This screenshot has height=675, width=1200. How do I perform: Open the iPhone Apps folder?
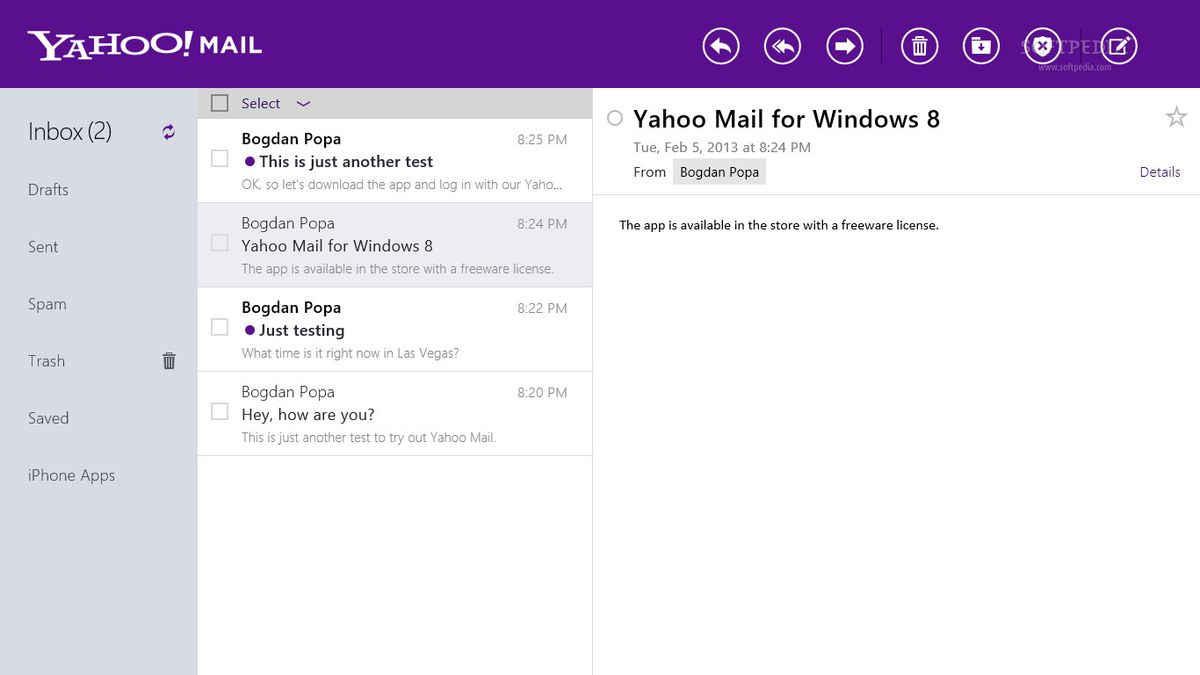(x=71, y=476)
